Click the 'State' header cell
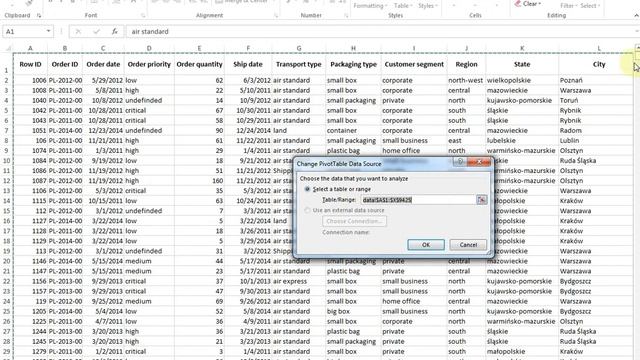Viewport: 640px width, 360px height. 522,64
